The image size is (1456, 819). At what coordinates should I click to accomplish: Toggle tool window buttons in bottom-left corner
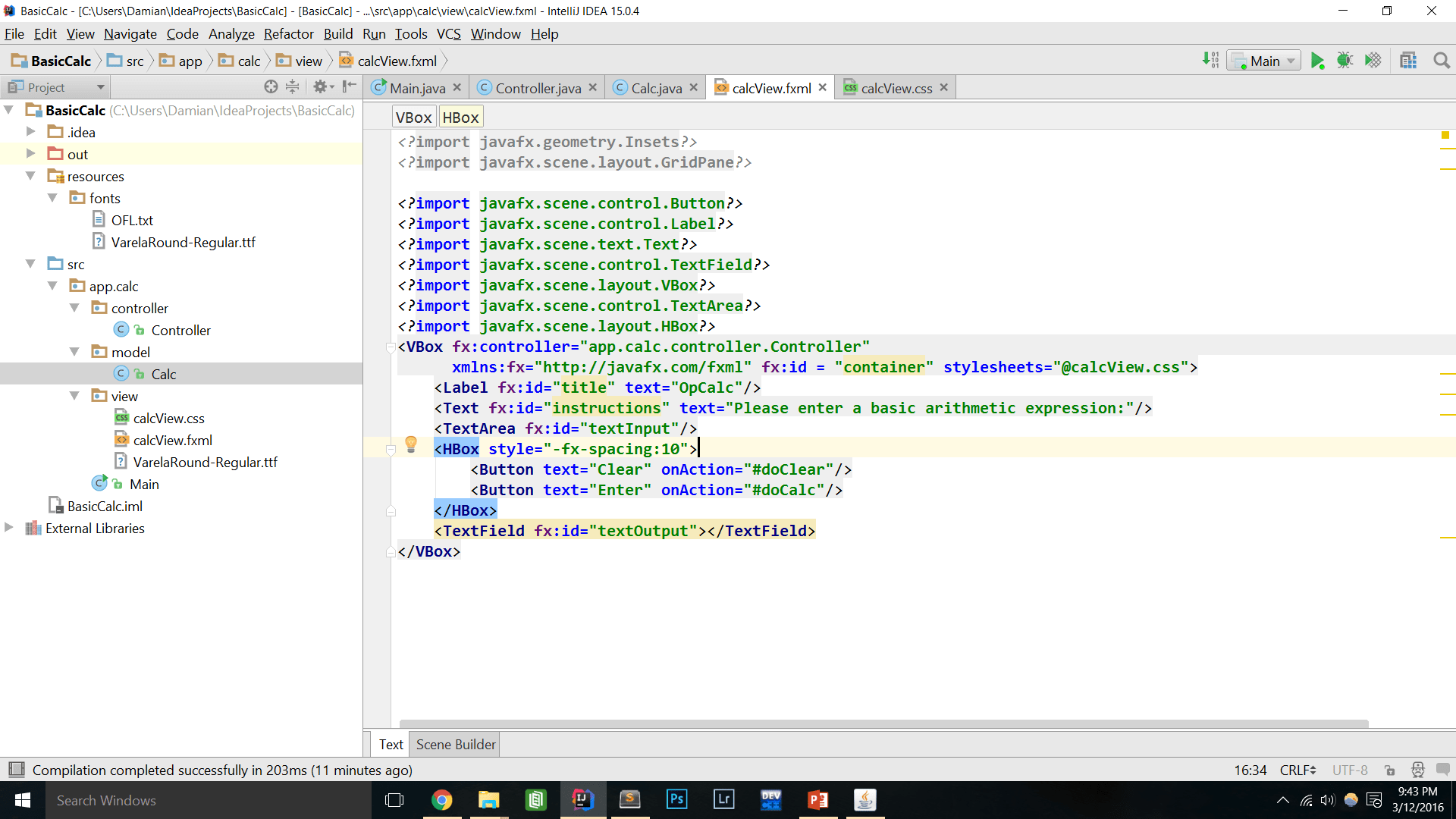[16, 770]
